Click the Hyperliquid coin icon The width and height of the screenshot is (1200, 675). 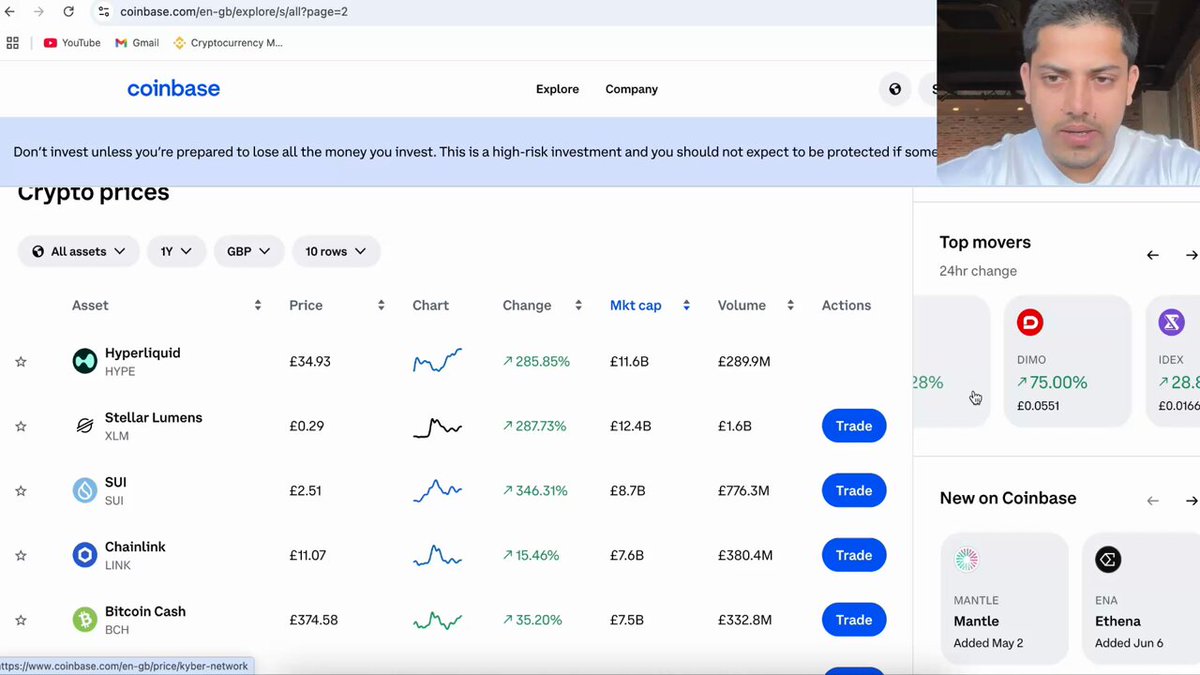coord(85,361)
